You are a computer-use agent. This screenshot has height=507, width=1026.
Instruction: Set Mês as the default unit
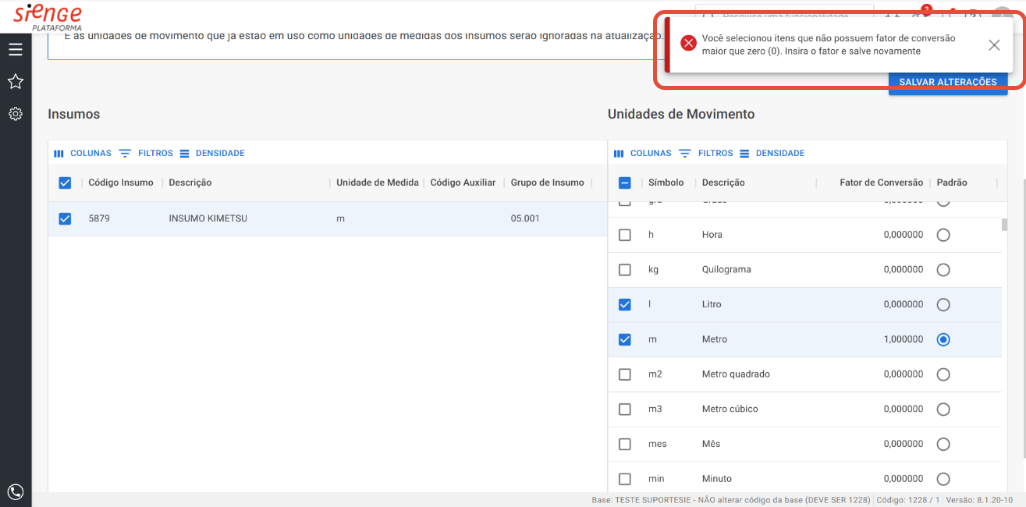[x=943, y=444]
